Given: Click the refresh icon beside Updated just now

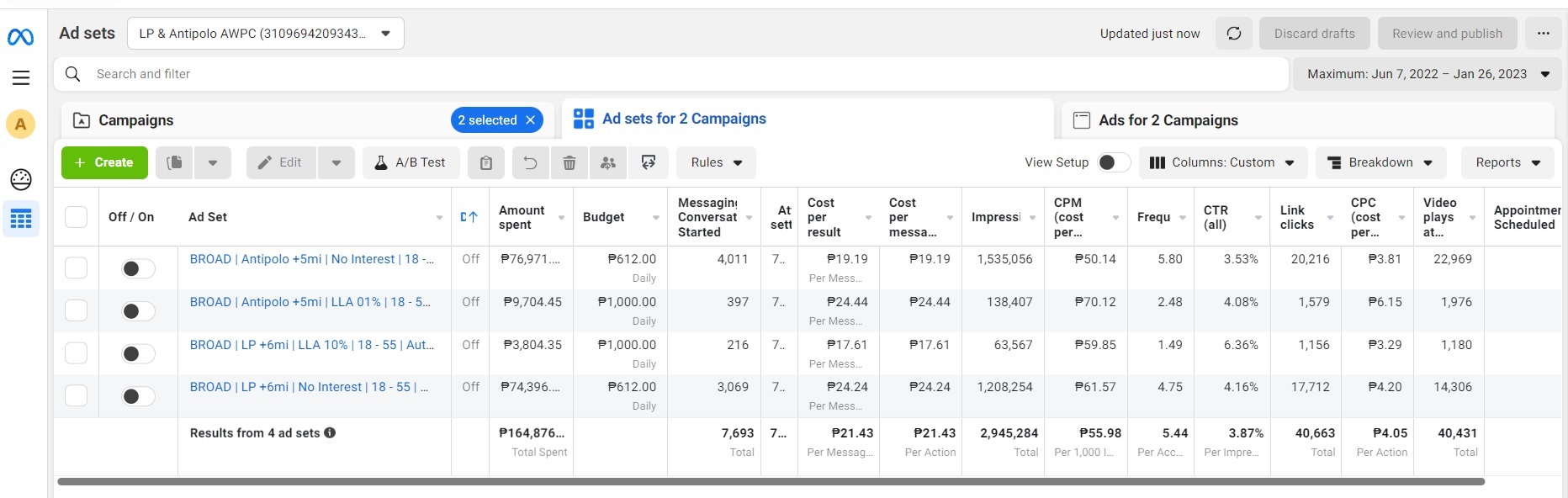Looking at the screenshot, I should (1234, 34).
